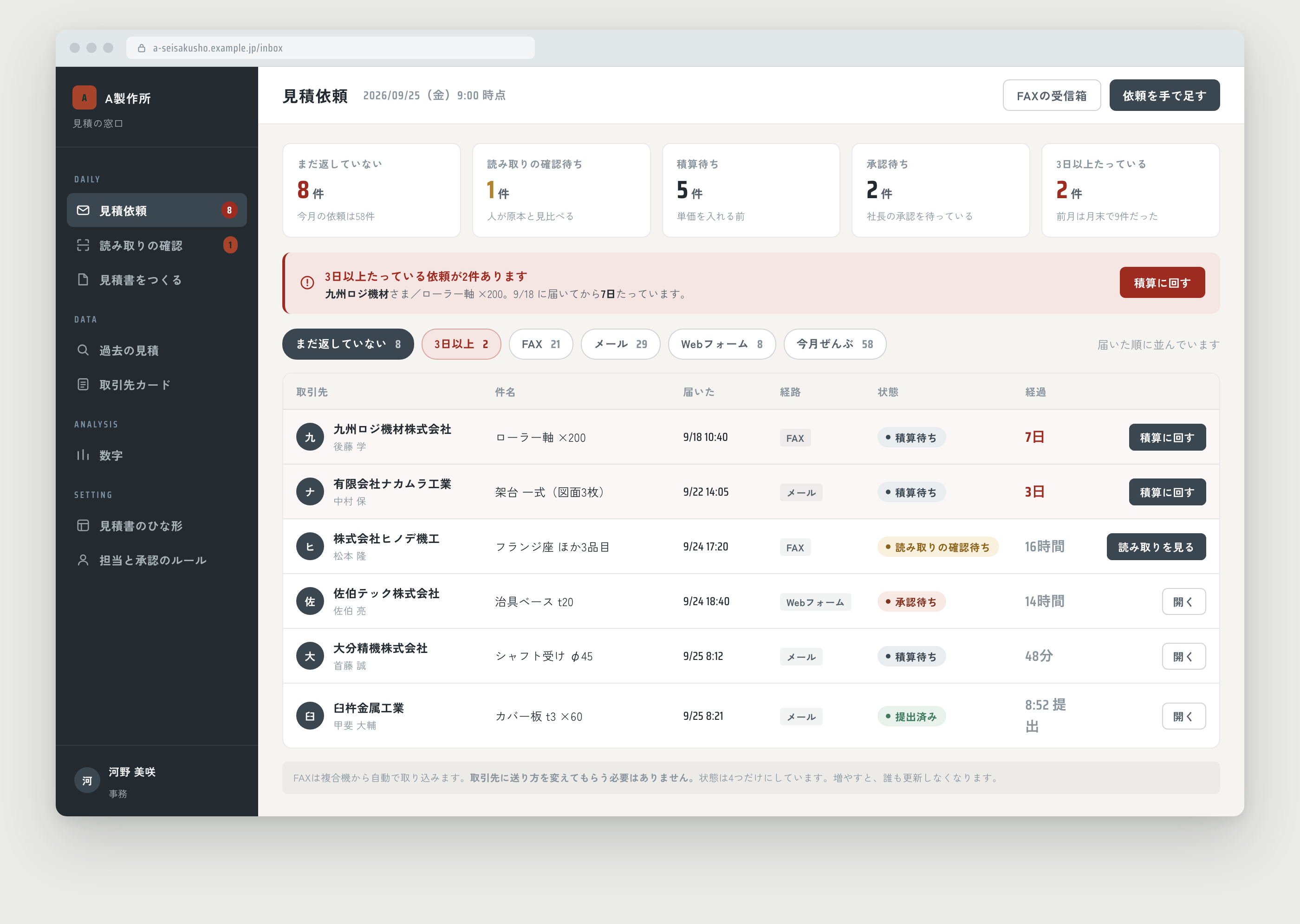Select the 3日以上 2 filter
The height and width of the screenshot is (924, 1300).
(461, 344)
